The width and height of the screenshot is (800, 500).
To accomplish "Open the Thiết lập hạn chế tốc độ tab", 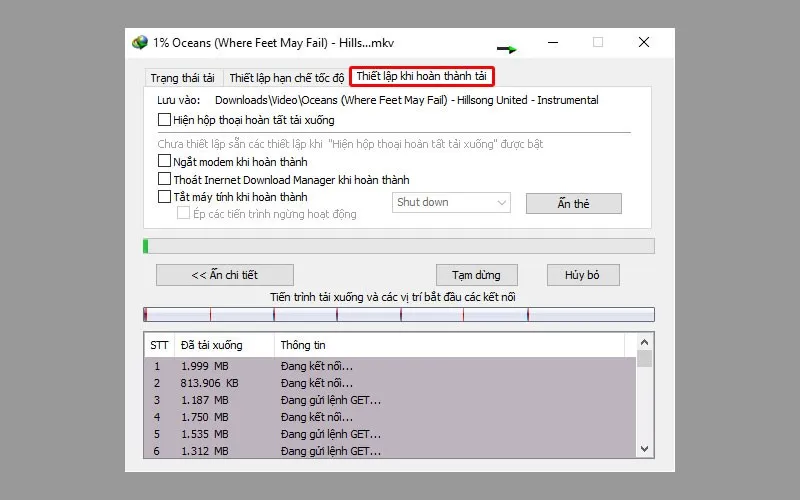I will tap(286, 77).
